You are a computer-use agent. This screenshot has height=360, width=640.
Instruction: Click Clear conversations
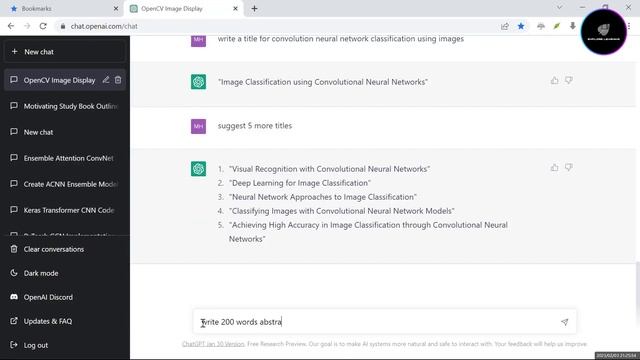point(65,249)
